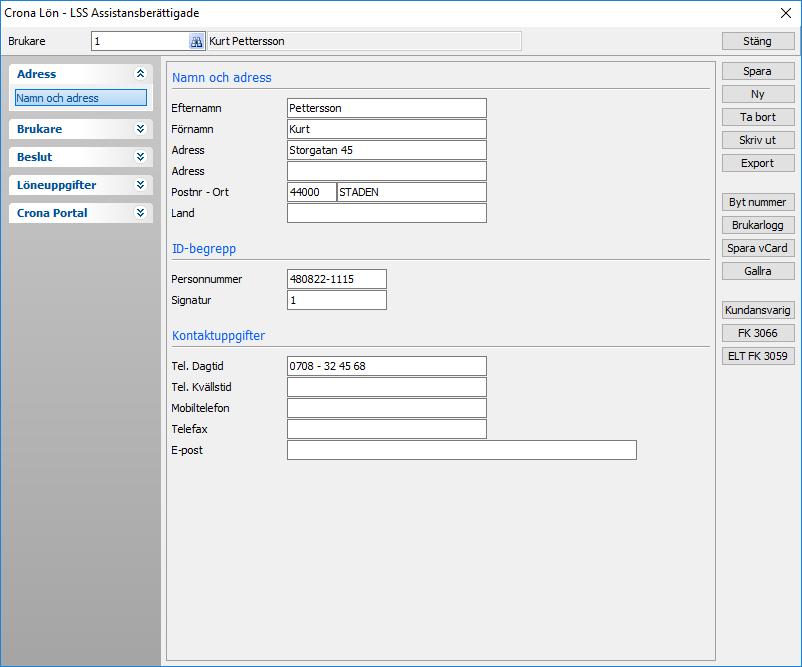802x667 pixels.
Task: Click the Gallra button
Action: pyautogui.click(x=758, y=271)
